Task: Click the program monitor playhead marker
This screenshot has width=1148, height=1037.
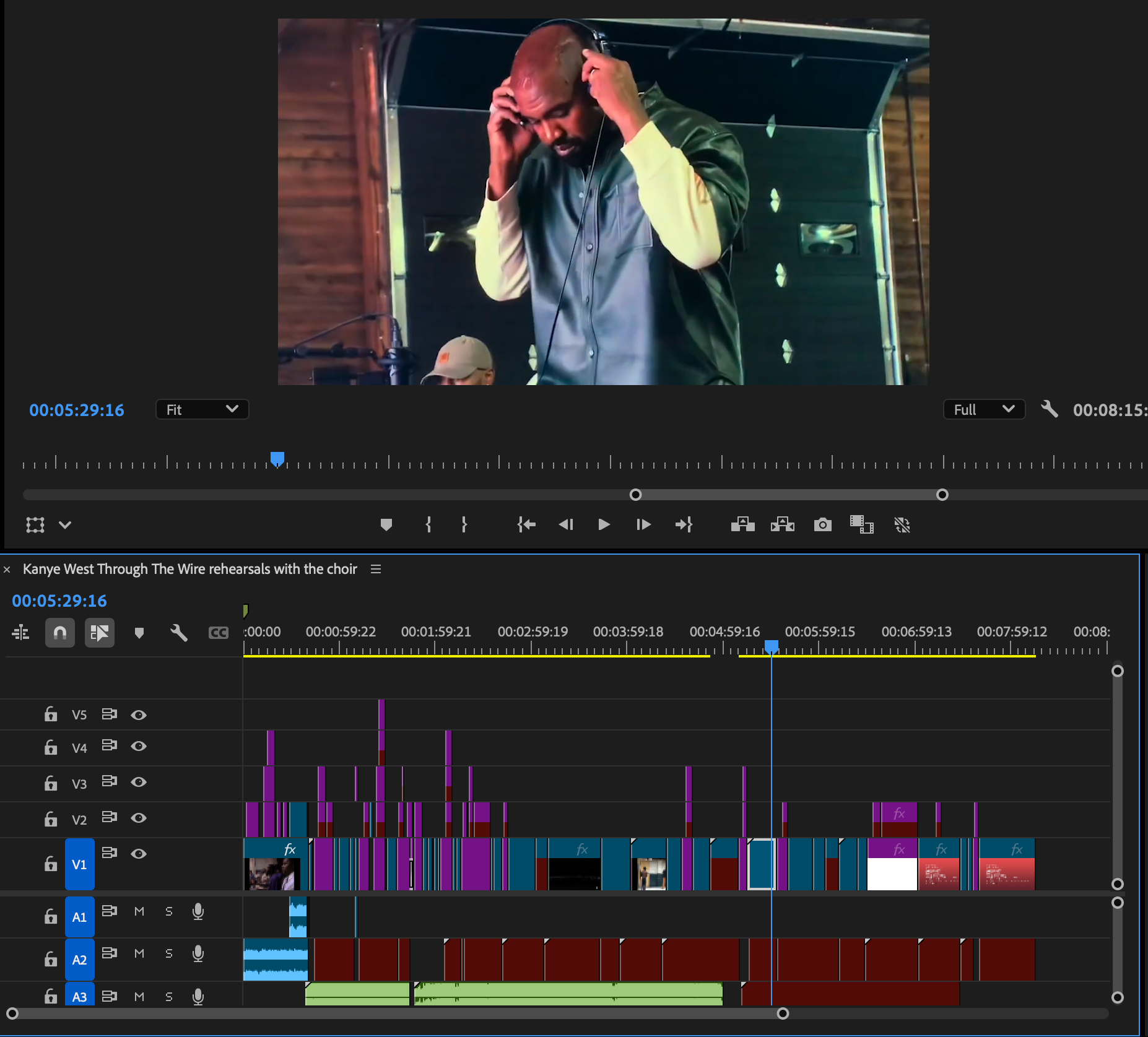Action: click(277, 459)
